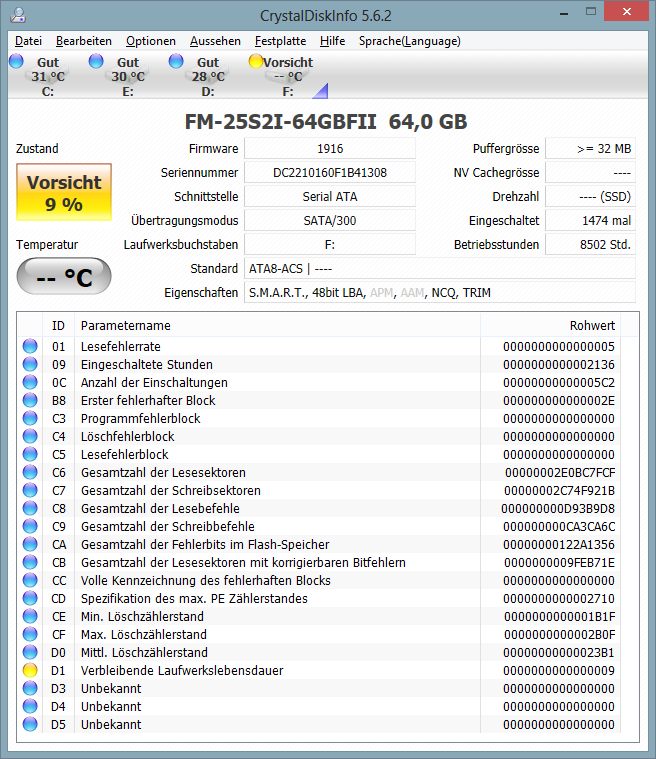The height and width of the screenshot is (759, 656).
Task: Click yellow orb of Verbleibende Laufwerkslebensdauer row
Action: pos(30,670)
